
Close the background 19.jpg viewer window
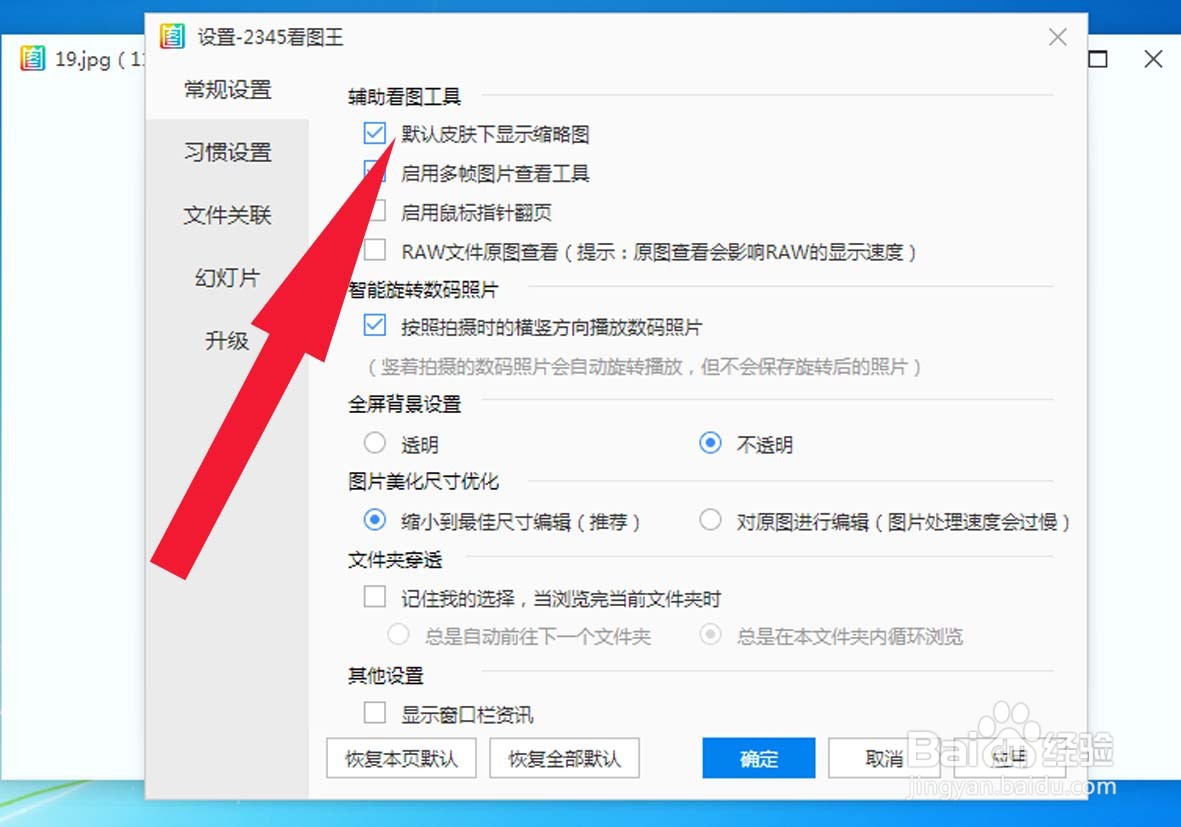(x=1153, y=59)
